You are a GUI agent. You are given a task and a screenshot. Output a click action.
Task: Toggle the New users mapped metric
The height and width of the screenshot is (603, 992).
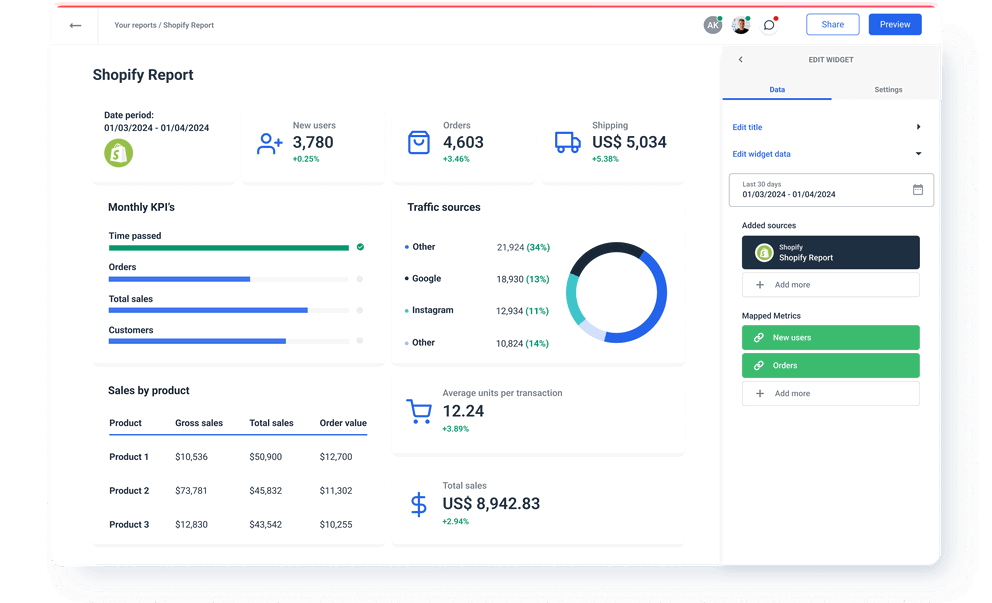[x=830, y=337]
